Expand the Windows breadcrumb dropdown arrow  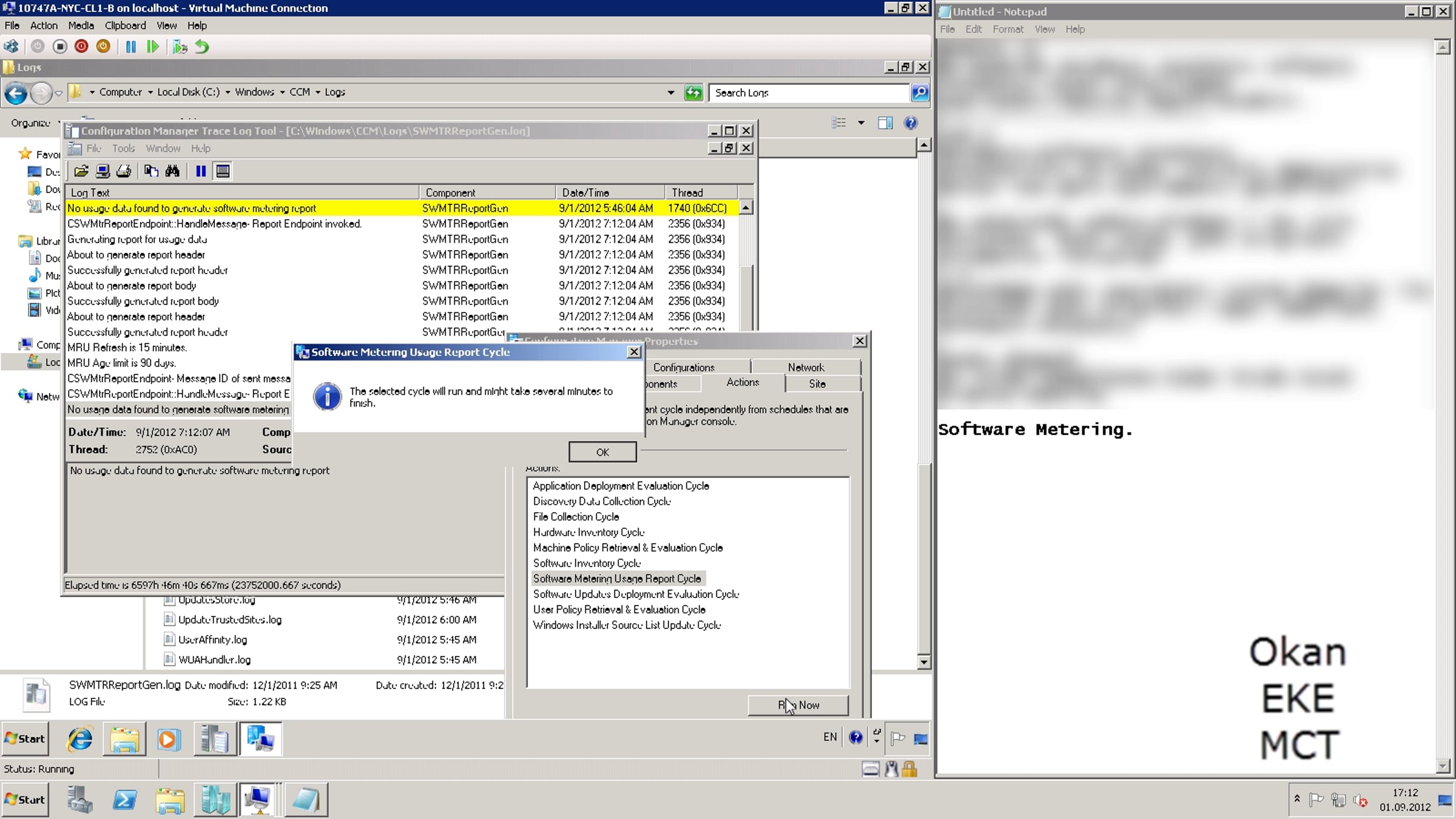coord(282,93)
